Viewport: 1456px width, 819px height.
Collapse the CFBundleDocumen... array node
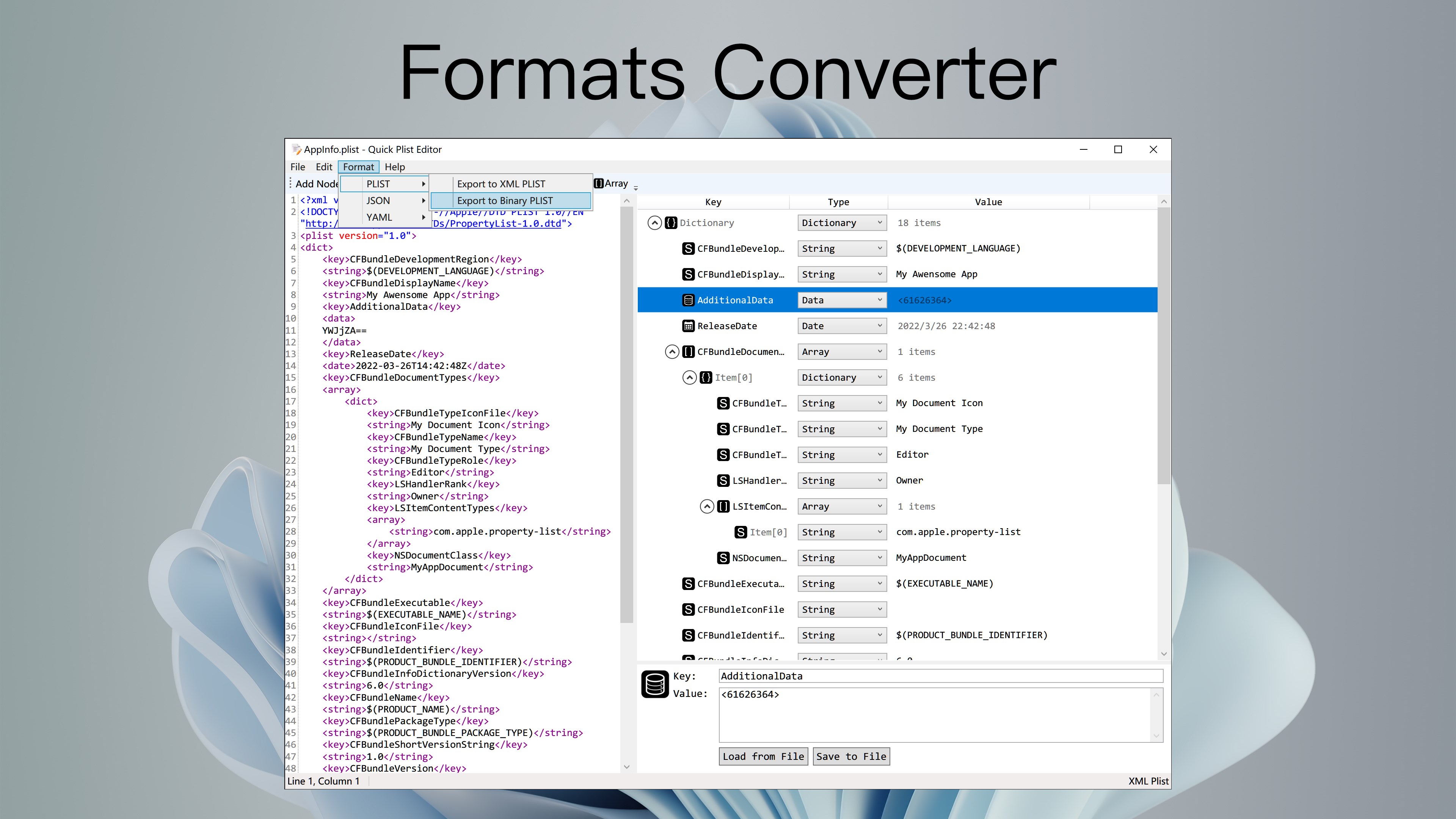point(672,351)
